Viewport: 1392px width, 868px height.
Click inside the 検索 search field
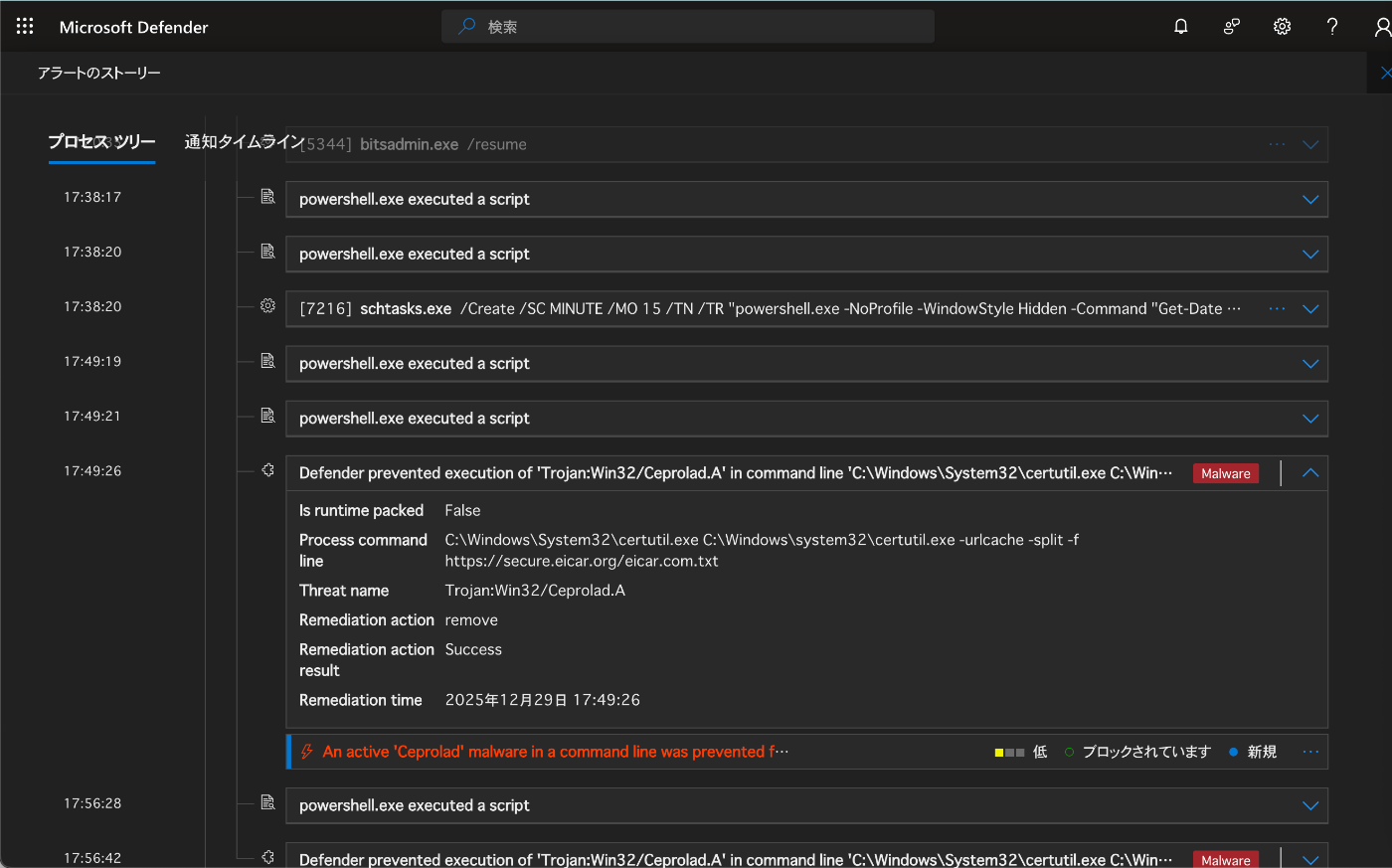pos(688,26)
